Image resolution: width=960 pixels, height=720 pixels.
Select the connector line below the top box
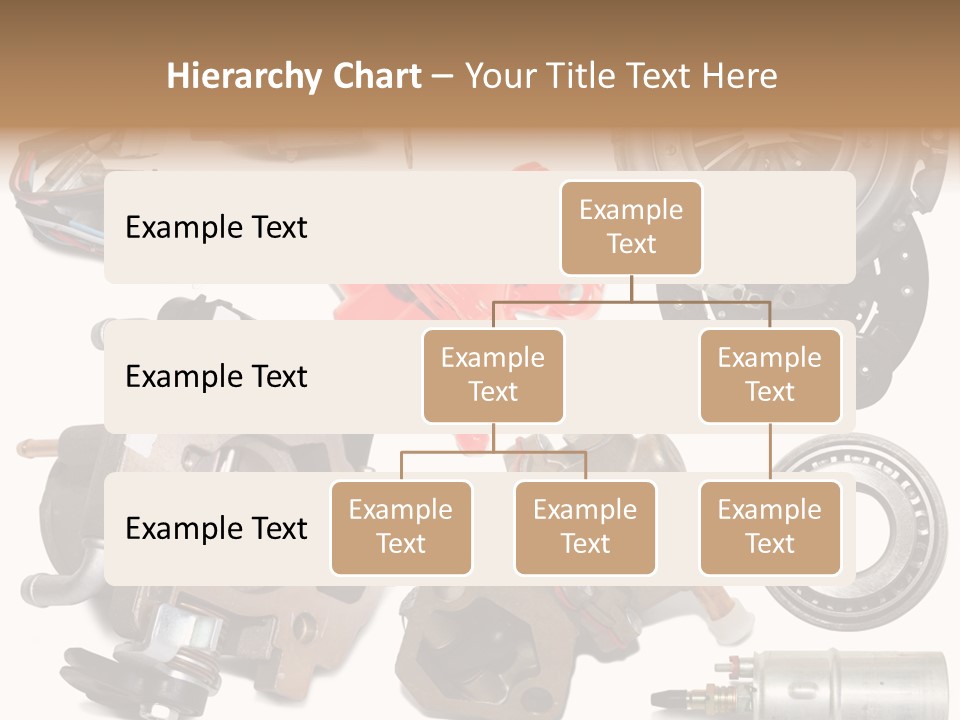pyautogui.click(x=631, y=290)
